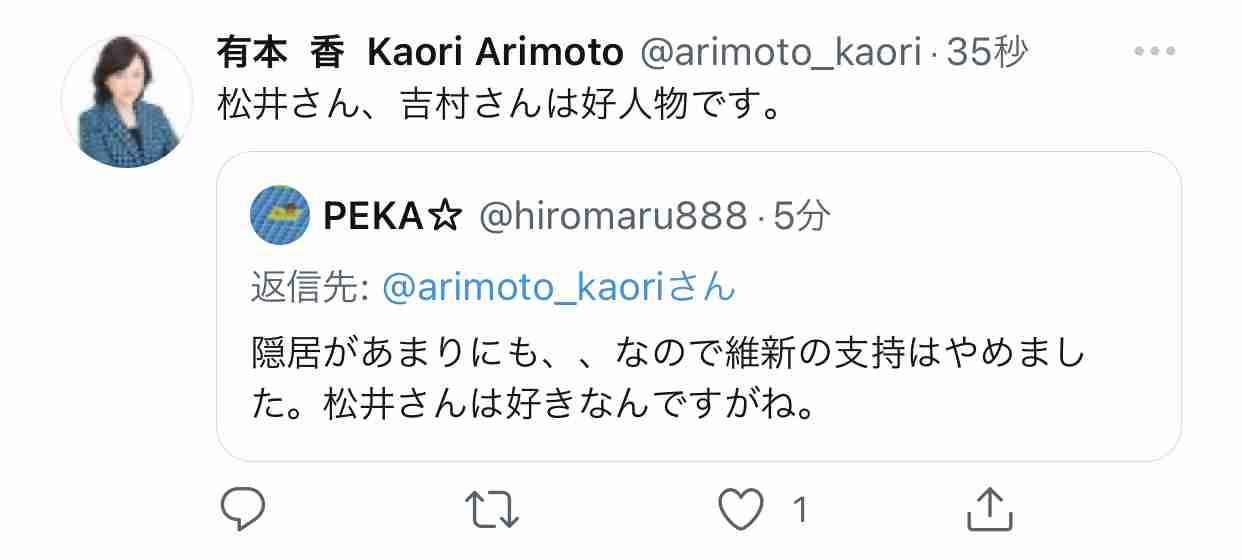Open the share upload arrow icon
1242x560 pixels.
[x=985, y=509]
